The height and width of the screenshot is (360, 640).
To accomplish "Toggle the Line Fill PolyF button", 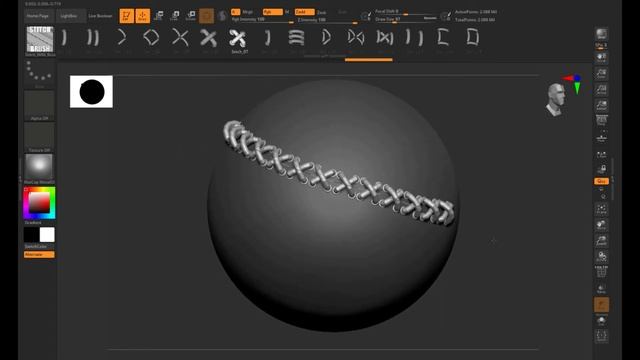I will 601,271.
